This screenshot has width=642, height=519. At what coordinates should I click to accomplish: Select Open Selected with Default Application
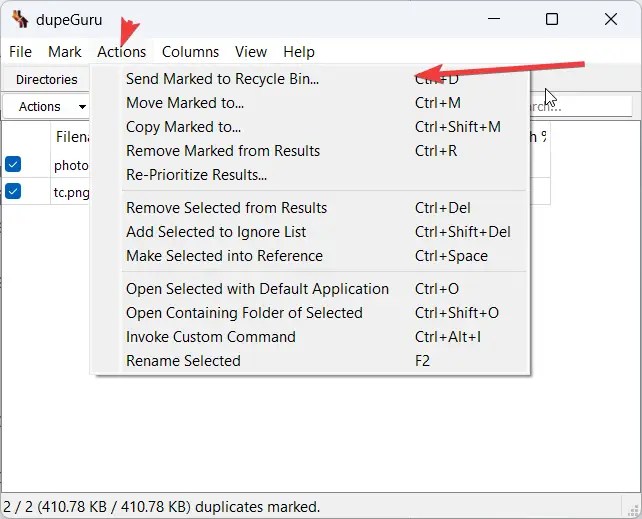coord(310,289)
